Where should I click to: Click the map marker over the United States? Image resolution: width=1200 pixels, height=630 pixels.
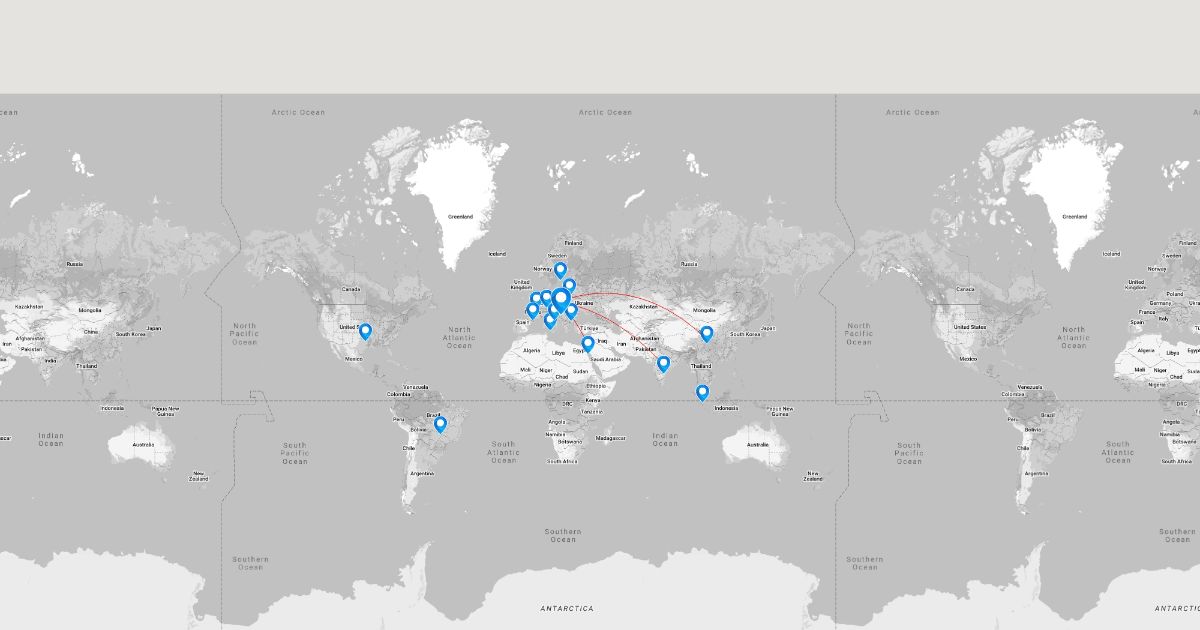point(365,331)
